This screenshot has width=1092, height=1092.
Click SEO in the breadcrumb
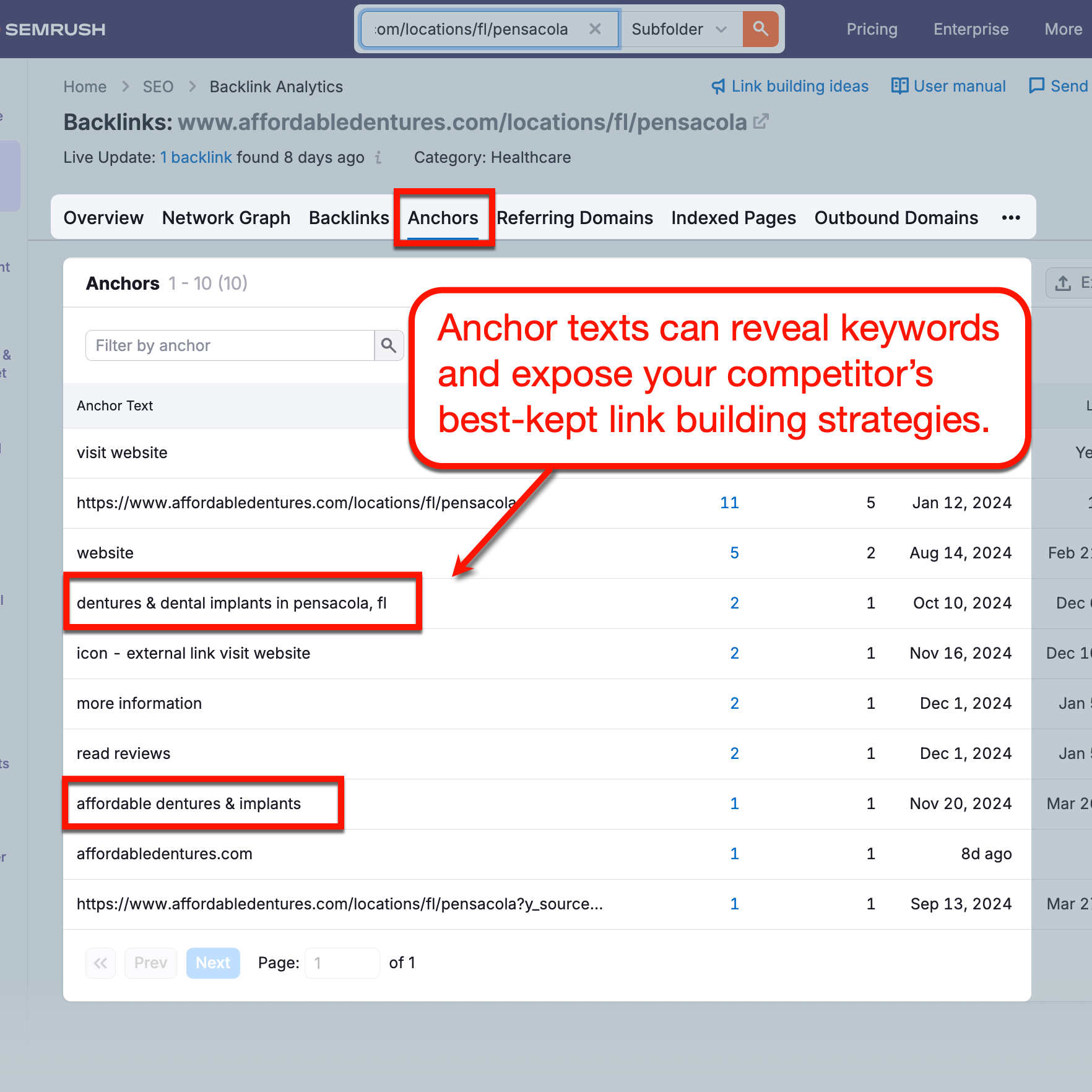158,87
